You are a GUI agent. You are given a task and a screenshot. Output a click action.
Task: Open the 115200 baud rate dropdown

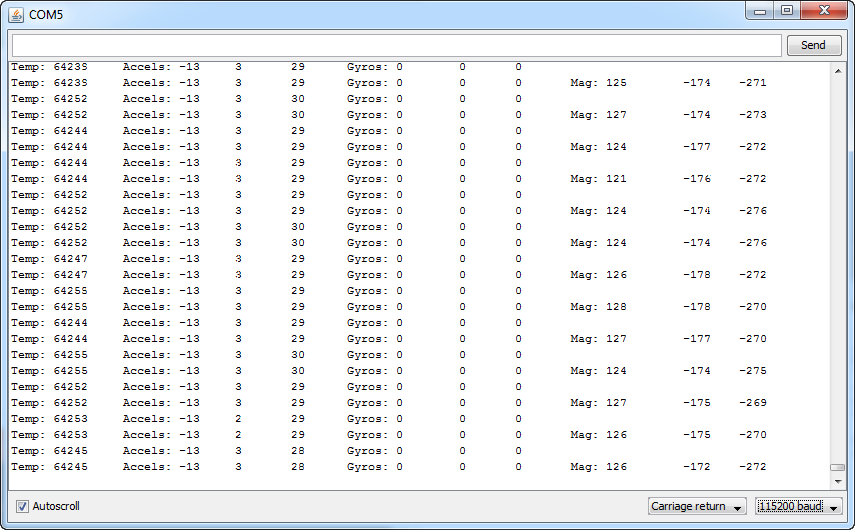point(799,506)
